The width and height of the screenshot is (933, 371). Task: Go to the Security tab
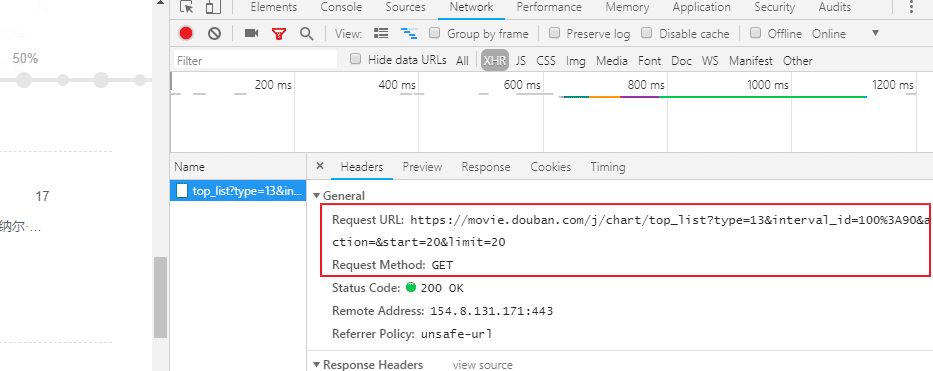(775, 7)
